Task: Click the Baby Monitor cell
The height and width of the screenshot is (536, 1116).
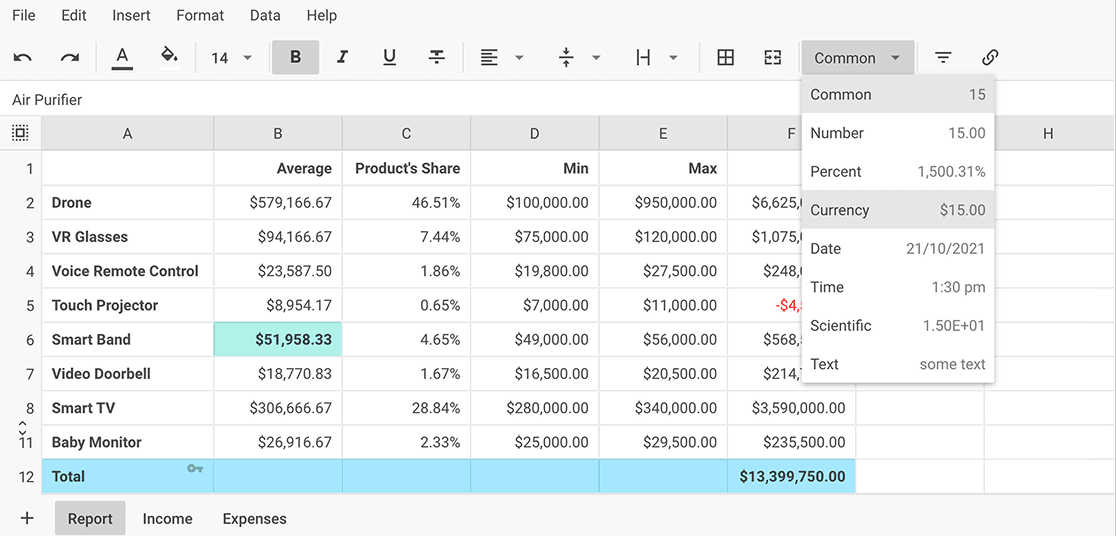Action: tap(127, 442)
